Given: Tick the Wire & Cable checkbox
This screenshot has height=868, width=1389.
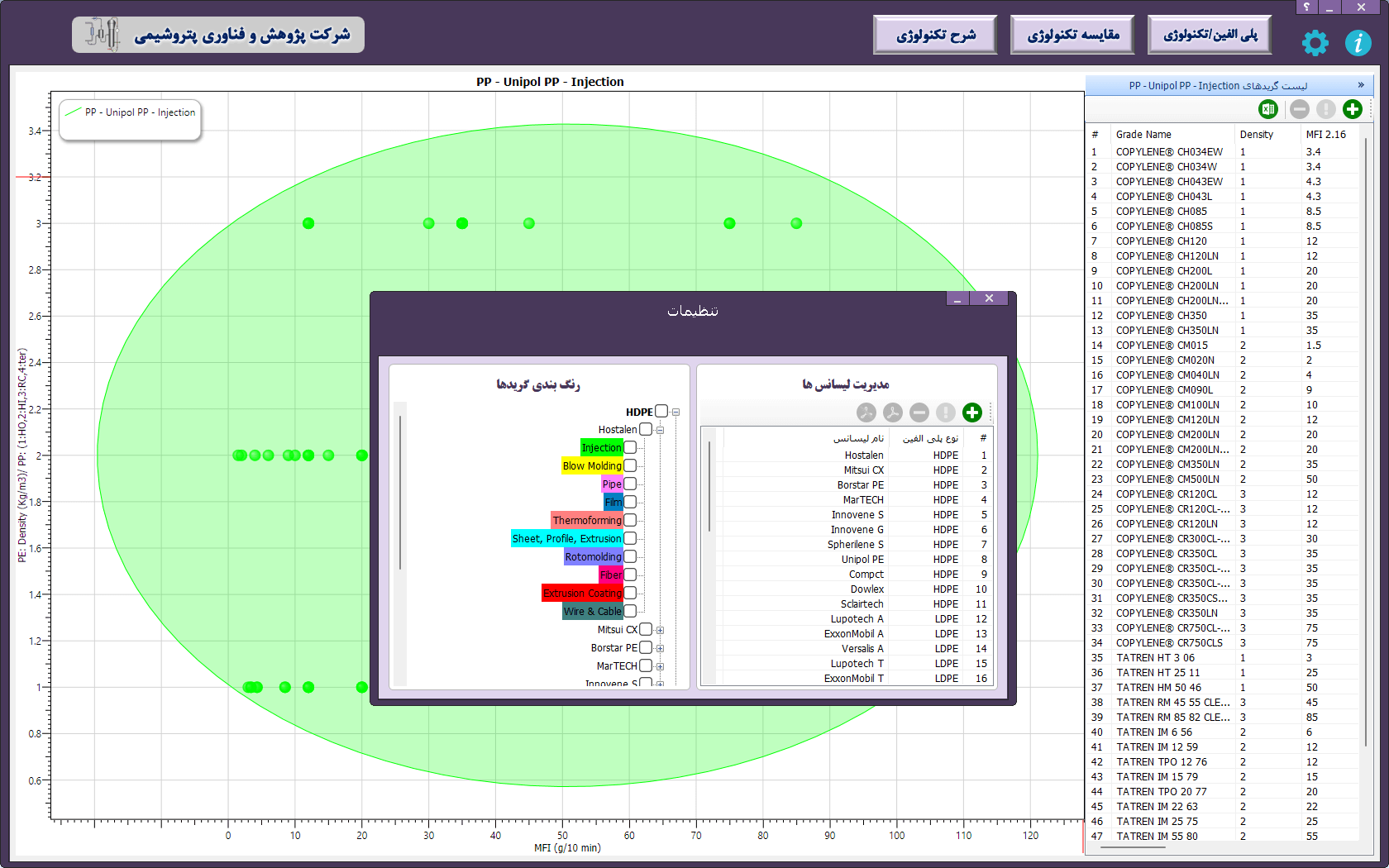Looking at the screenshot, I should point(630,612).
